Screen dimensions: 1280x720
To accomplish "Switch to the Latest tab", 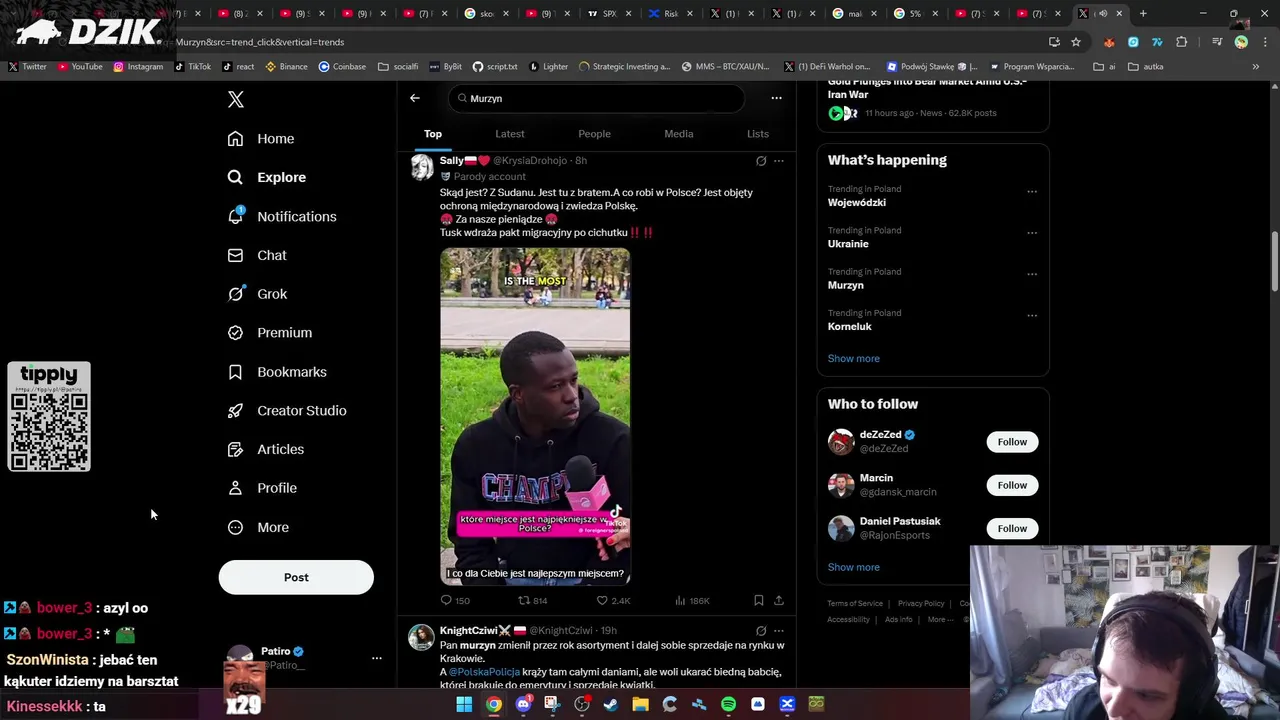I will pyautogui.click(x=510, y=134).
